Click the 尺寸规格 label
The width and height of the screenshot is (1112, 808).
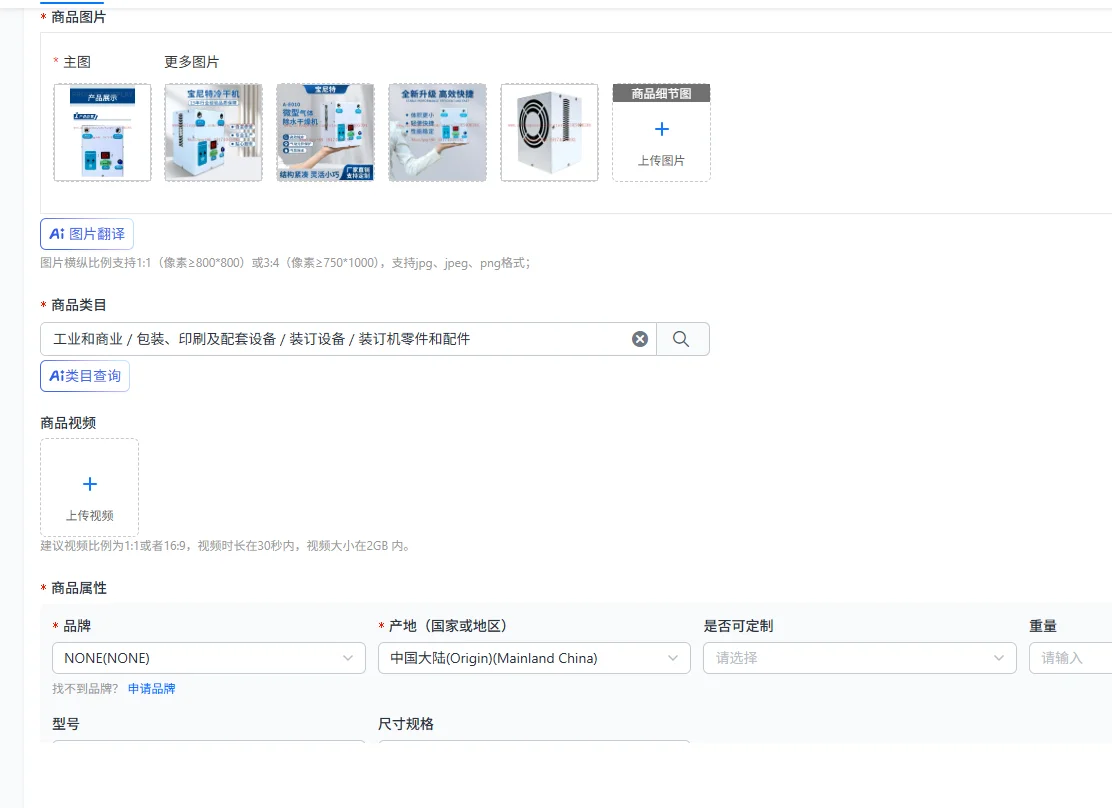pos(406,724)
